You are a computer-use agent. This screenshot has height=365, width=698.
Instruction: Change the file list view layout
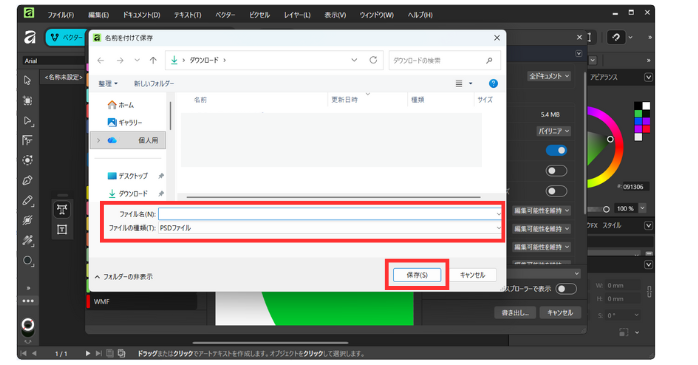459,83
